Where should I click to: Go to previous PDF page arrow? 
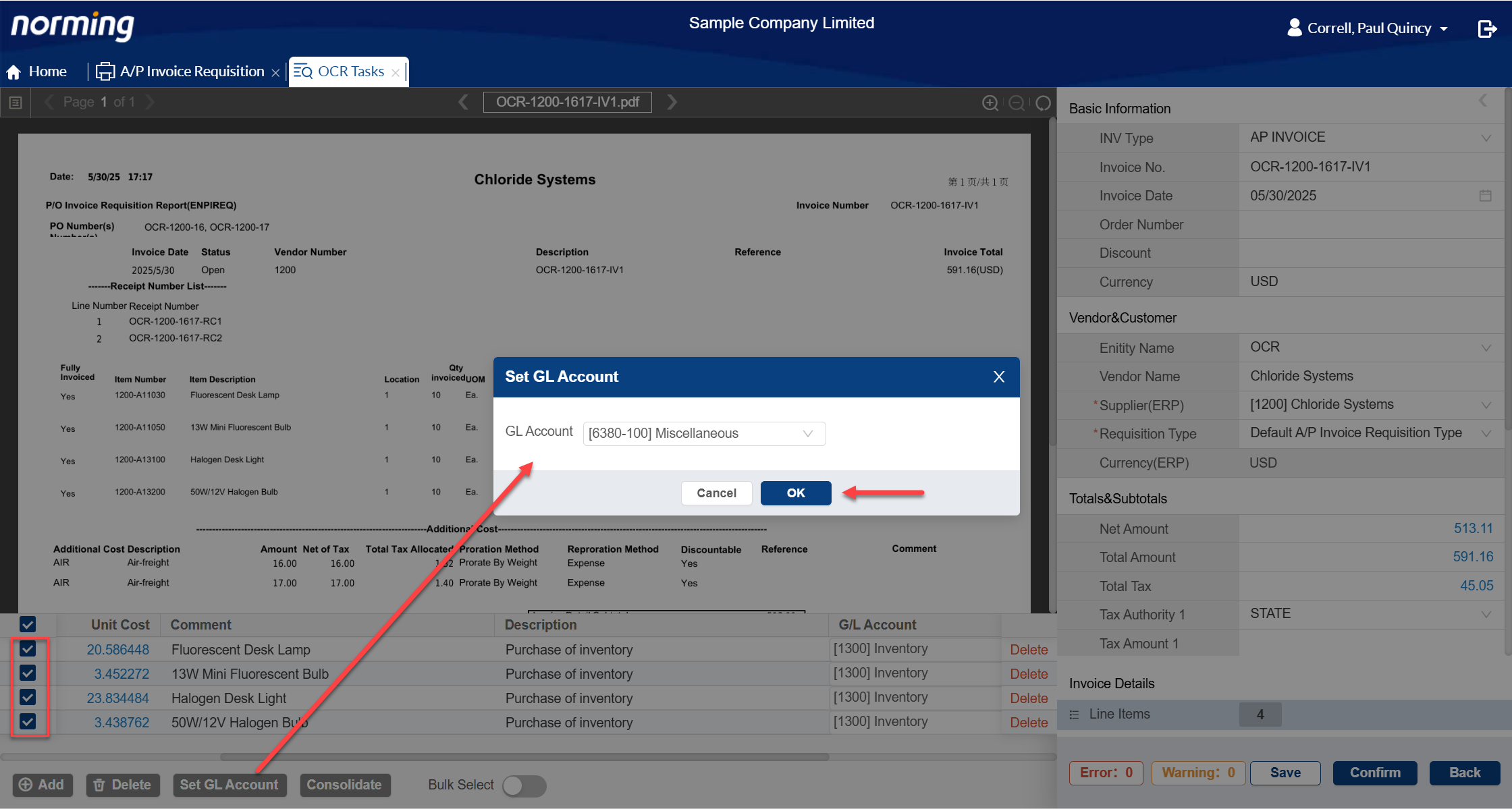pos(49,102)
